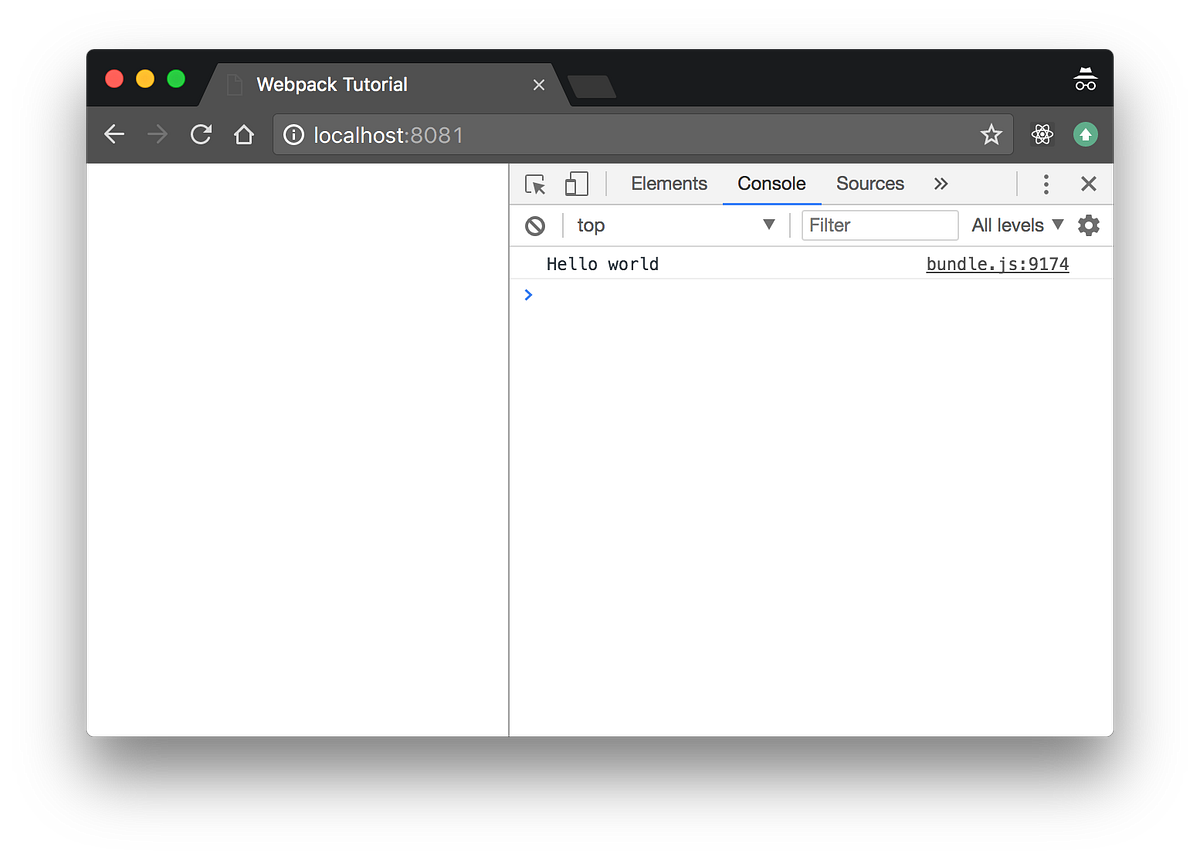1200x860 pixels.
Task: Open the top execution context dropdown
Action: [677, 226]
